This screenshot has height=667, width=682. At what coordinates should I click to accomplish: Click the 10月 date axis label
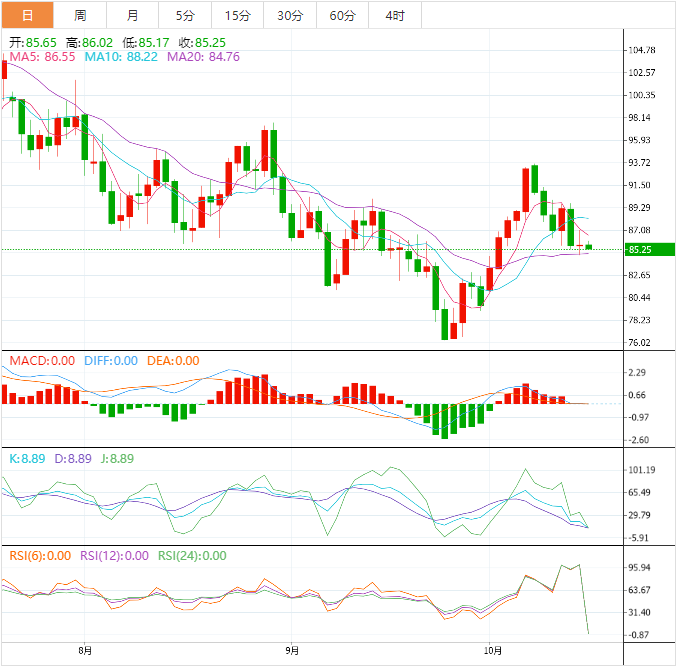493,650
